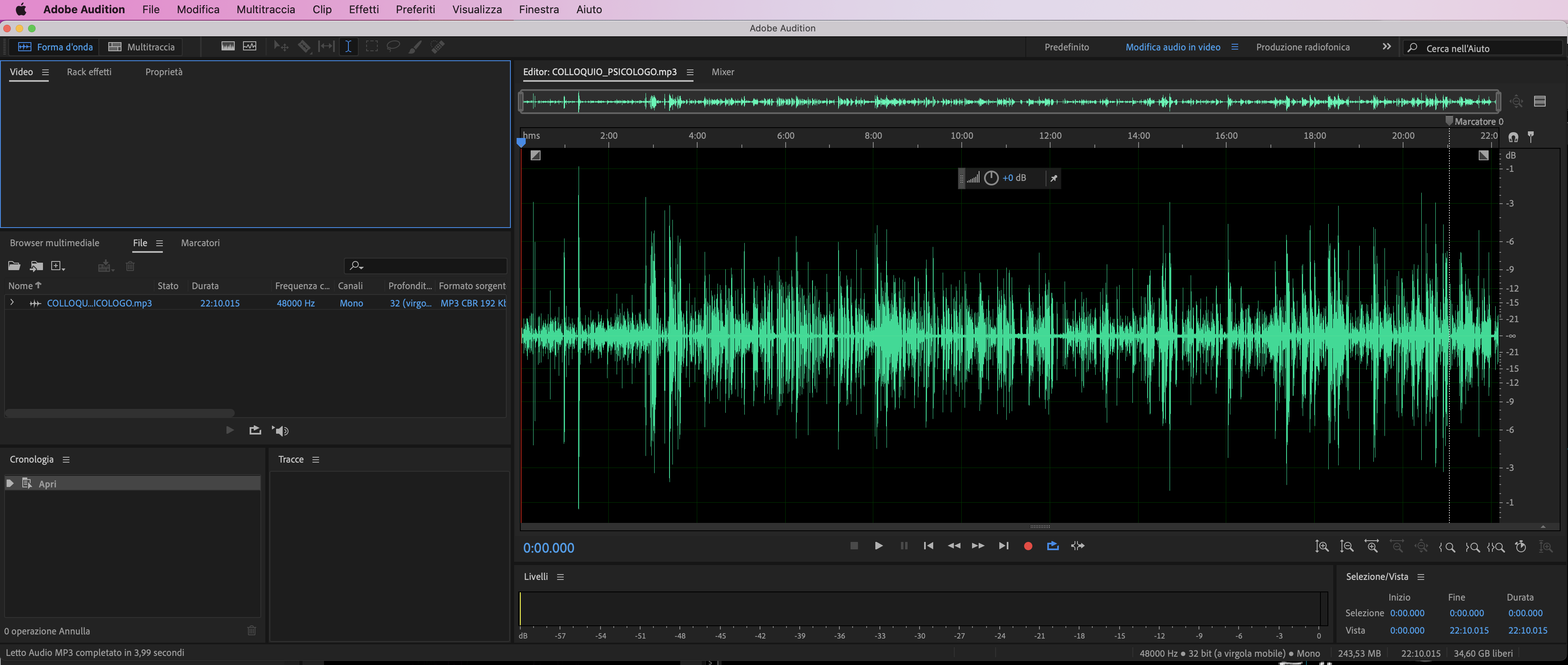Move playhead to previous marker

click(928, 546)
